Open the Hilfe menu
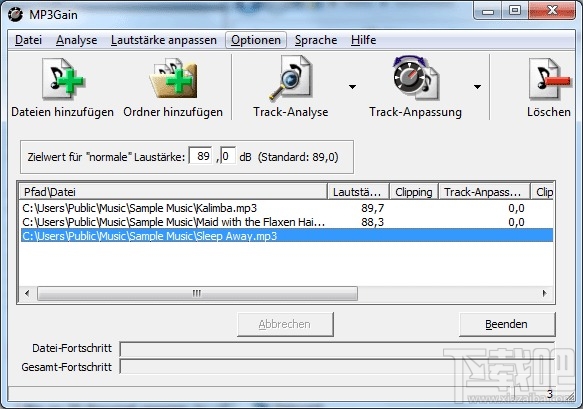The height and width of the screenshot is (409, 583). click(x=363, y=40)
